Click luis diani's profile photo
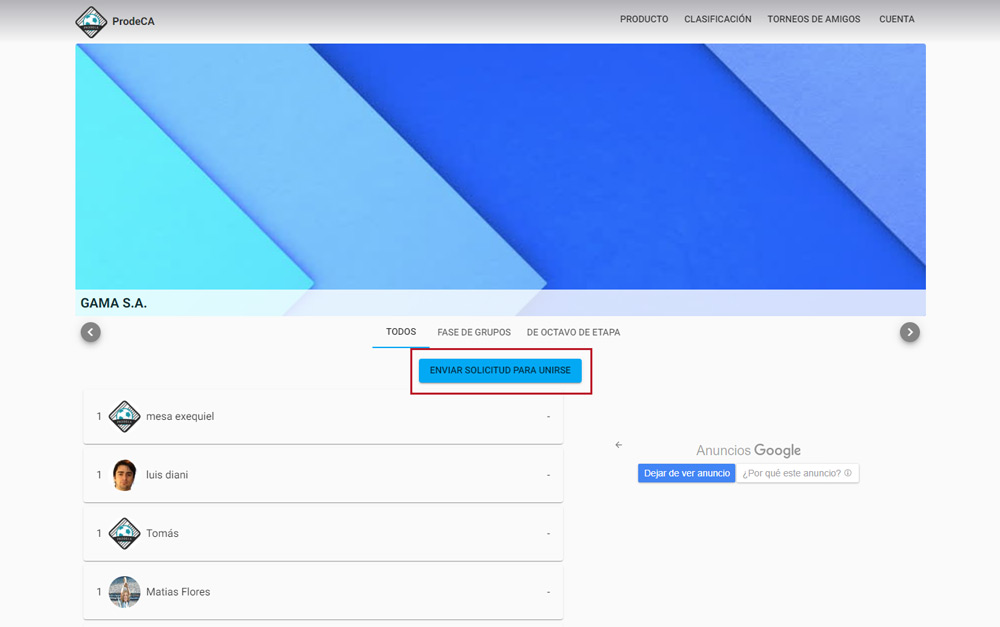This screenshot has height=627, width=1000. pyautogui.click(x=124, y=475)
